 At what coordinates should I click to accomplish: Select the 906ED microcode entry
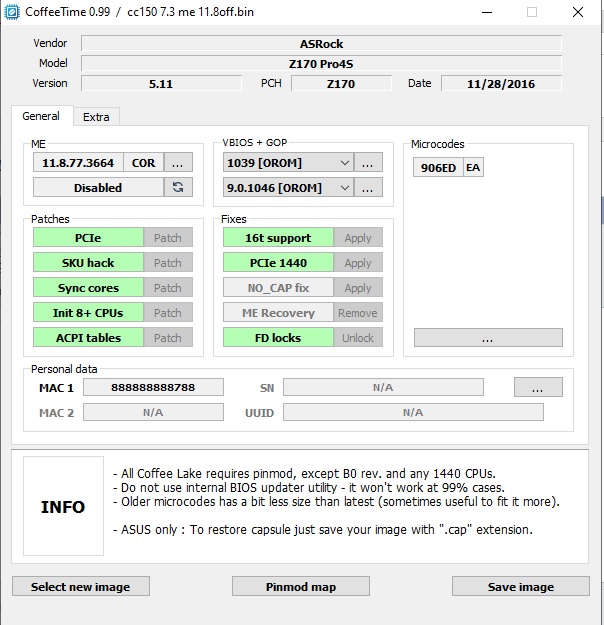click(438, 167)
